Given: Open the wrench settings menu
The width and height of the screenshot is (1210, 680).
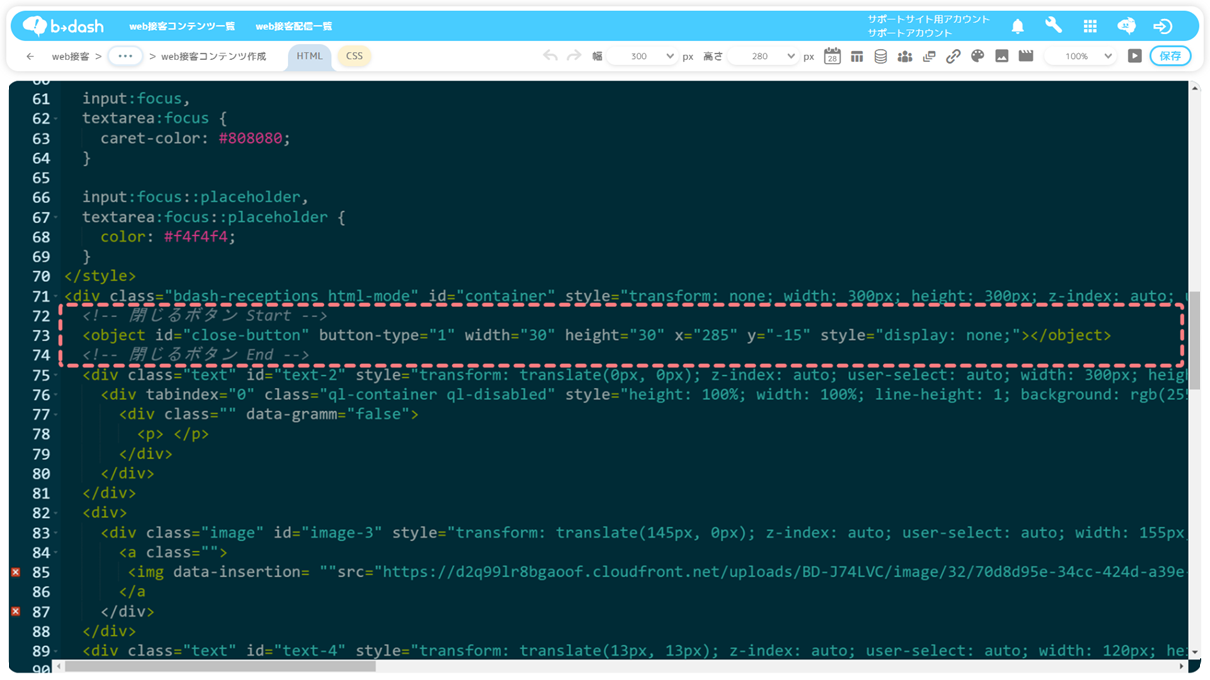Looking at the screenshot, I should [1054, 26].
